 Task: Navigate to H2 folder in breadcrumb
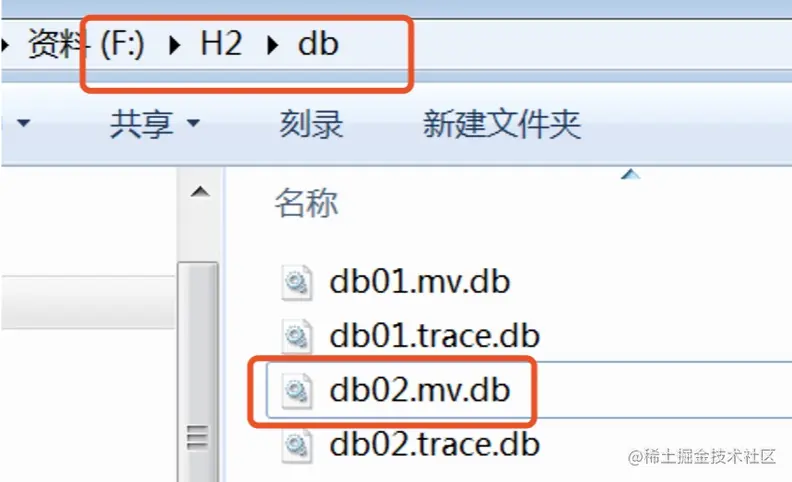[221, 44]
